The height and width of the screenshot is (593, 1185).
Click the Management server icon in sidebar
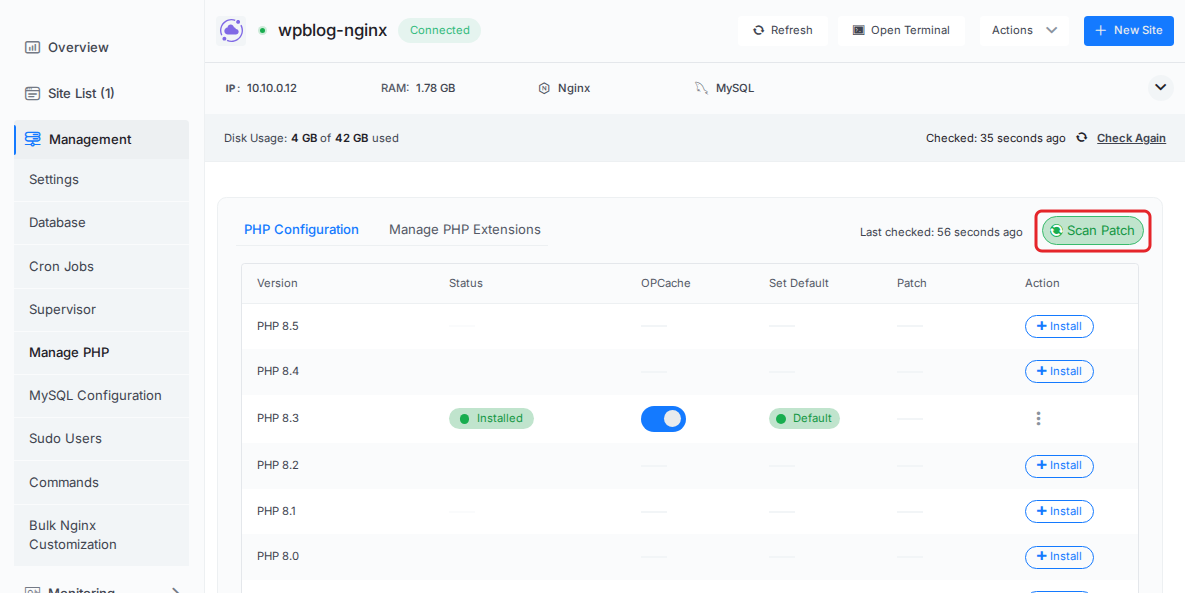[x=32, y=139]
